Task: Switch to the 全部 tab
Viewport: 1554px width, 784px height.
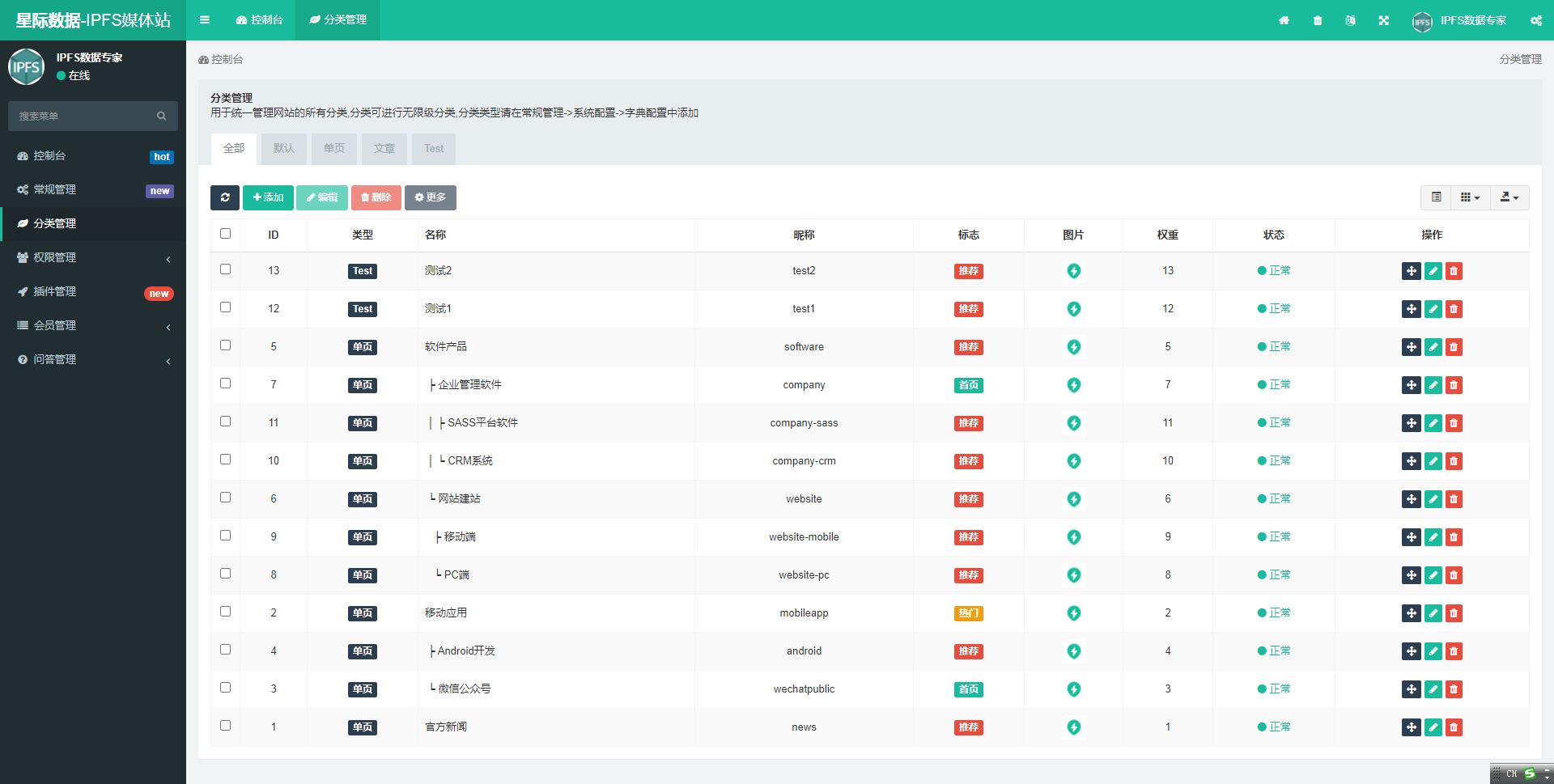Action: tap(234, 149)
